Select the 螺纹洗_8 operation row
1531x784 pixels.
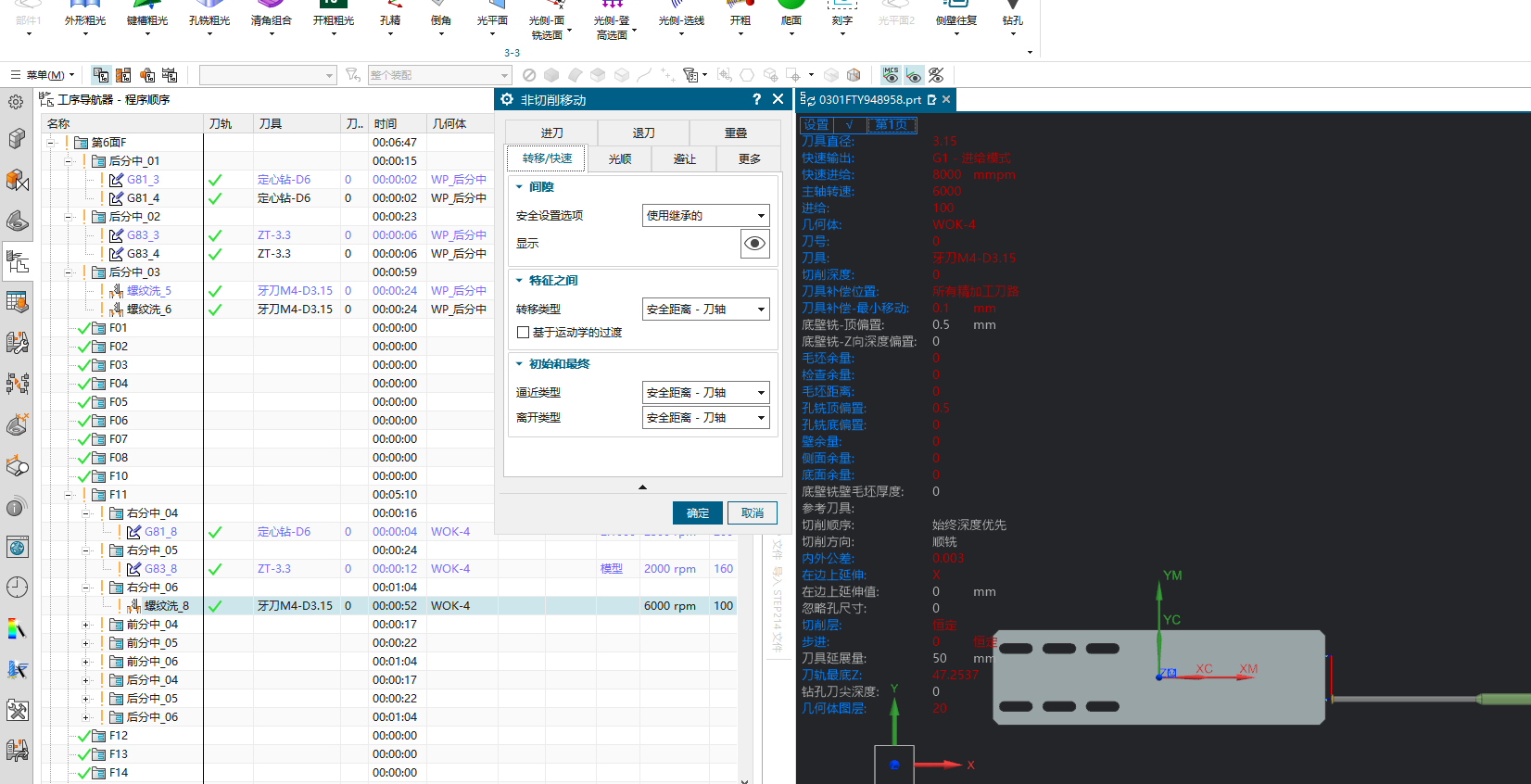pyautogui.click(x=389, y=606)
